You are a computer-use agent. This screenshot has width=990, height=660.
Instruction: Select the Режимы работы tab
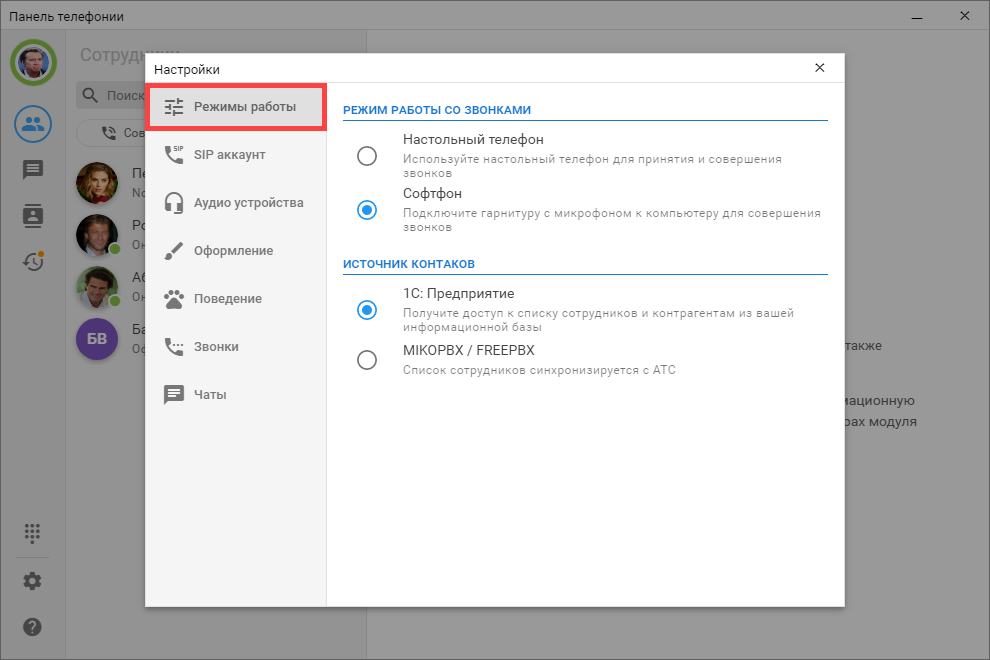(x=236, y=107)
